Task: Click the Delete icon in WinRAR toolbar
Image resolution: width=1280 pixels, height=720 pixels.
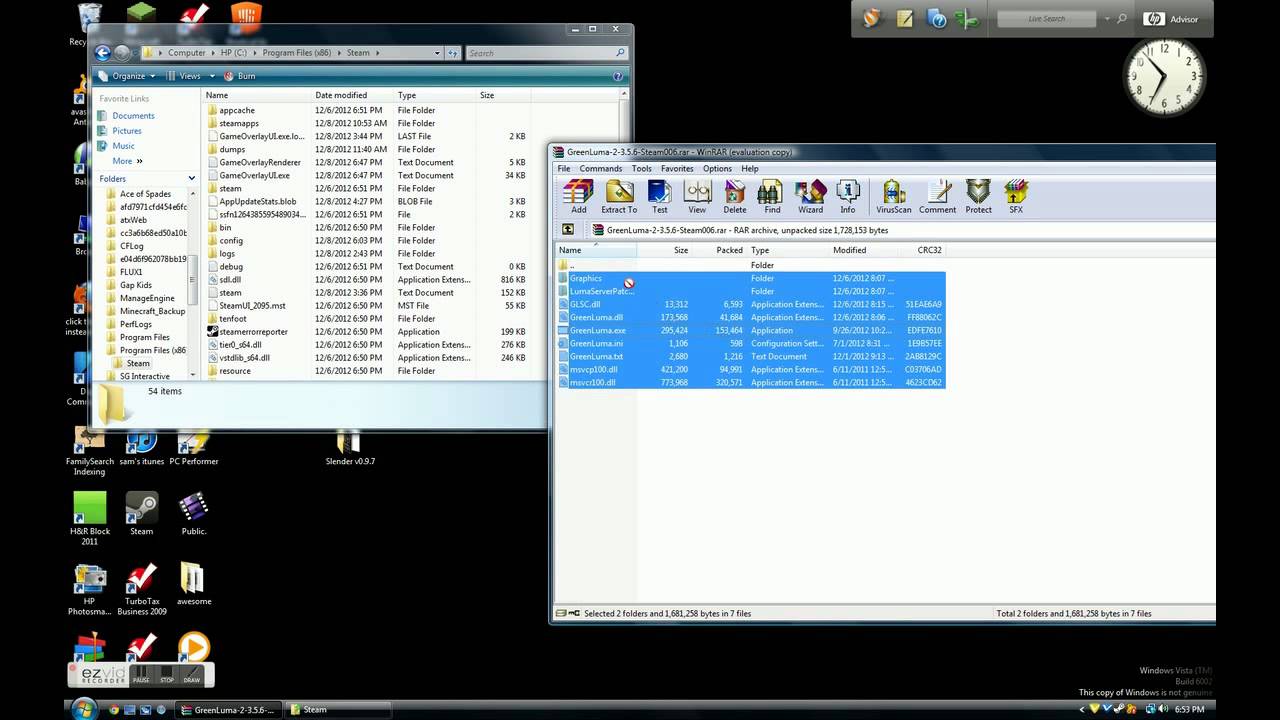Action: point(735,196)
